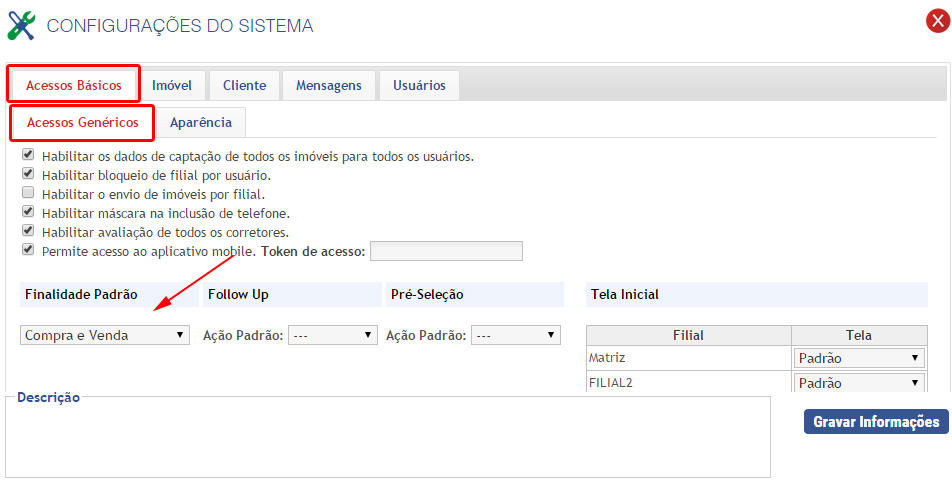Expand Pré-Seleção Ação Padrão dropdown
The image size is (952, 497).
515,336
